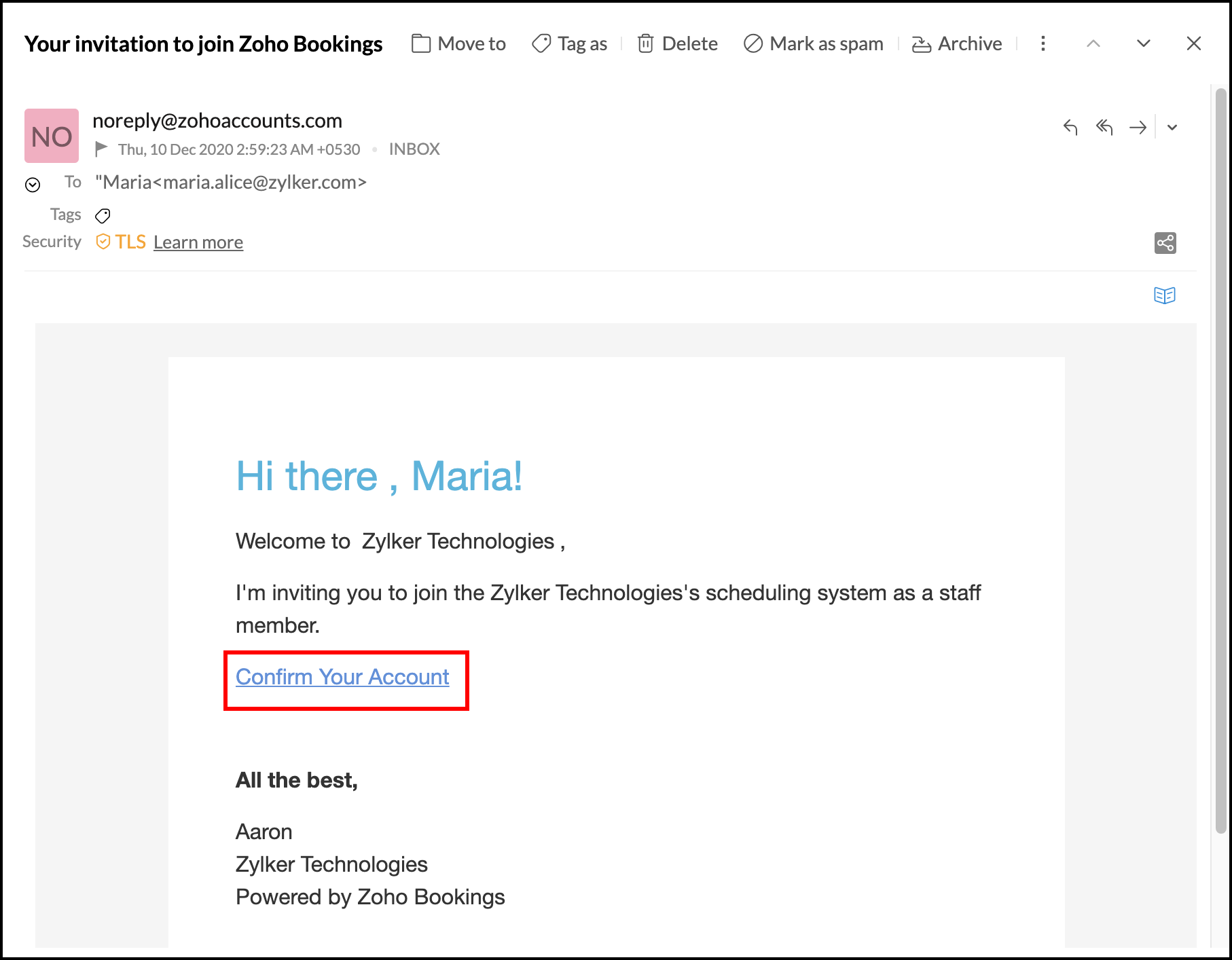The width and height of the screenshot is (1232, 960).
Task: Click the Reply arrow icon
Action: tap(1070, 127)
